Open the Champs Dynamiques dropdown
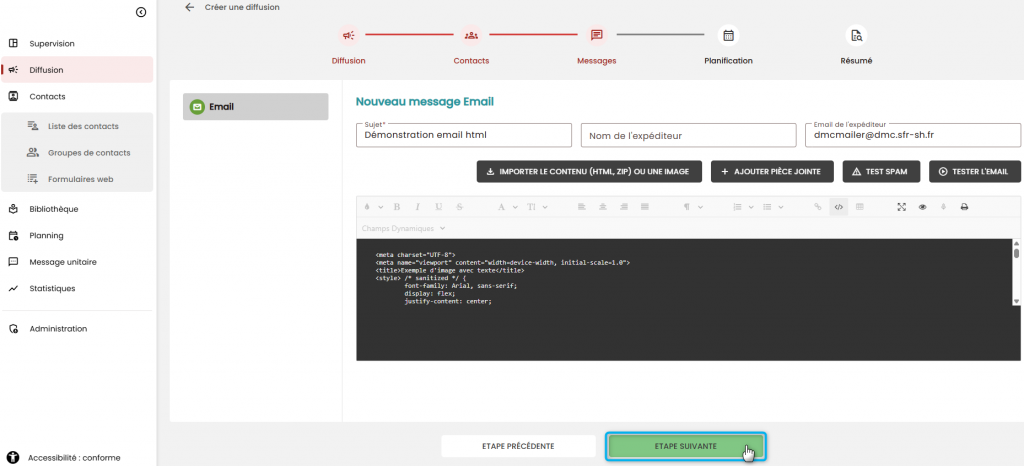The height and width of the screenshot is (466, 1024). [404, 228]
